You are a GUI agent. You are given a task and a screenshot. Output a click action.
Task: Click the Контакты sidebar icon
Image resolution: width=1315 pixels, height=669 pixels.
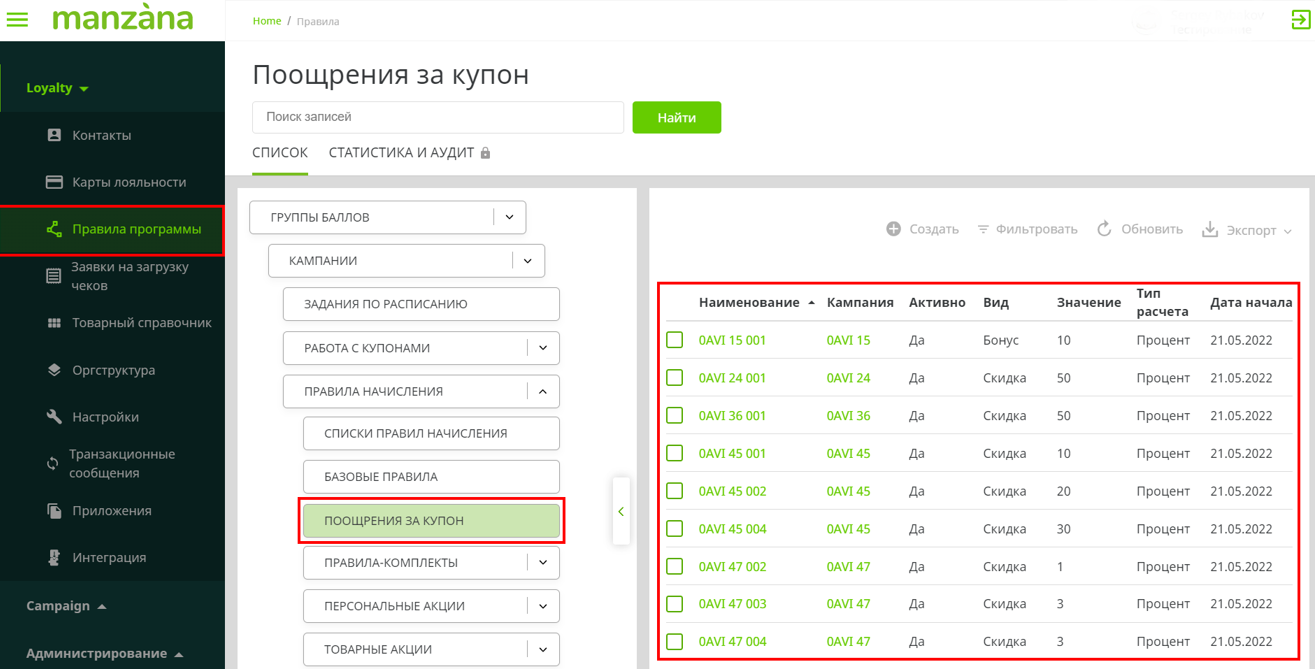click(x=54, y=135)
